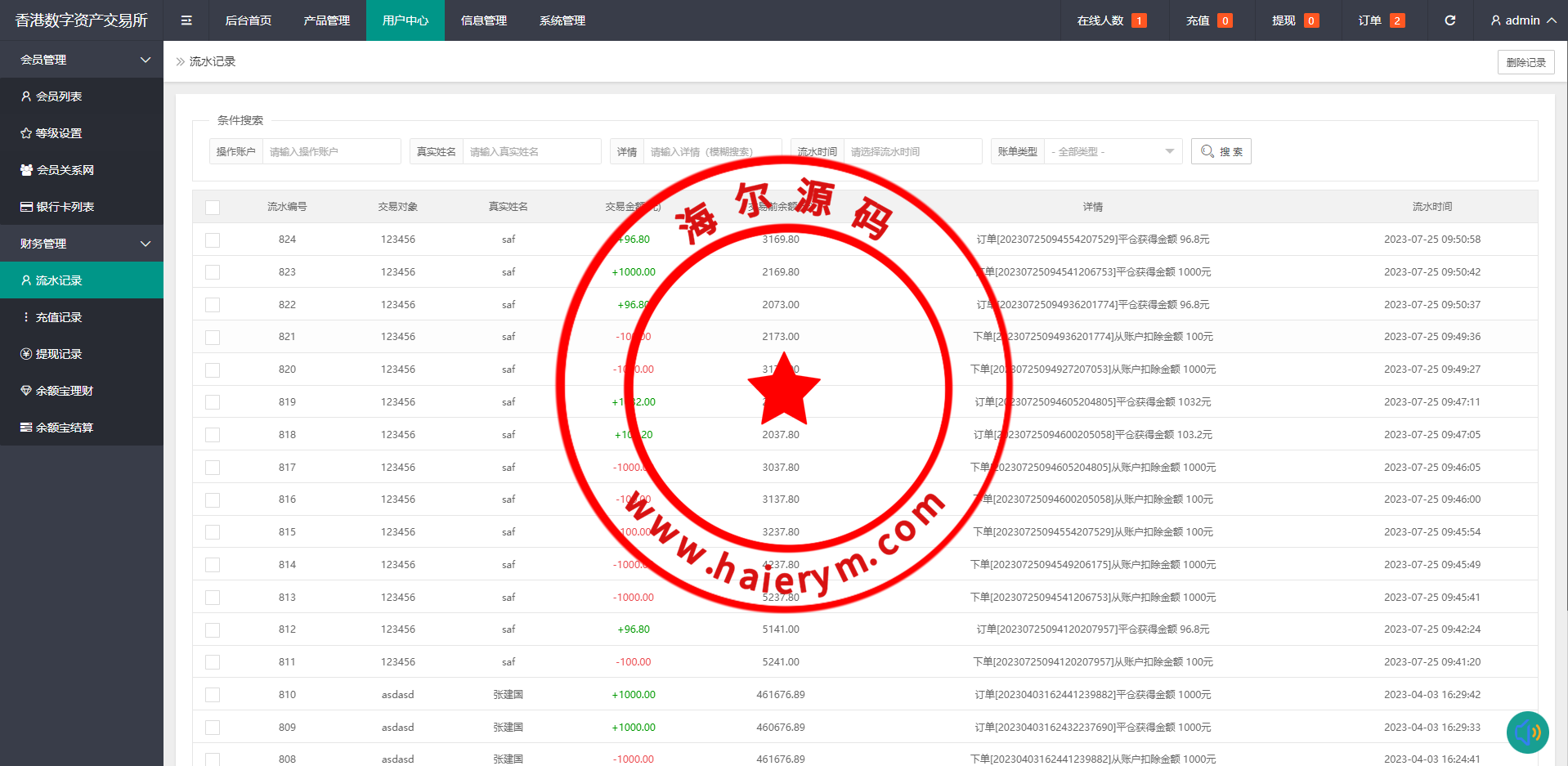Open withdrawal records yen icon item
This screenshot has width=1568, height=766.
coord(52,354)
